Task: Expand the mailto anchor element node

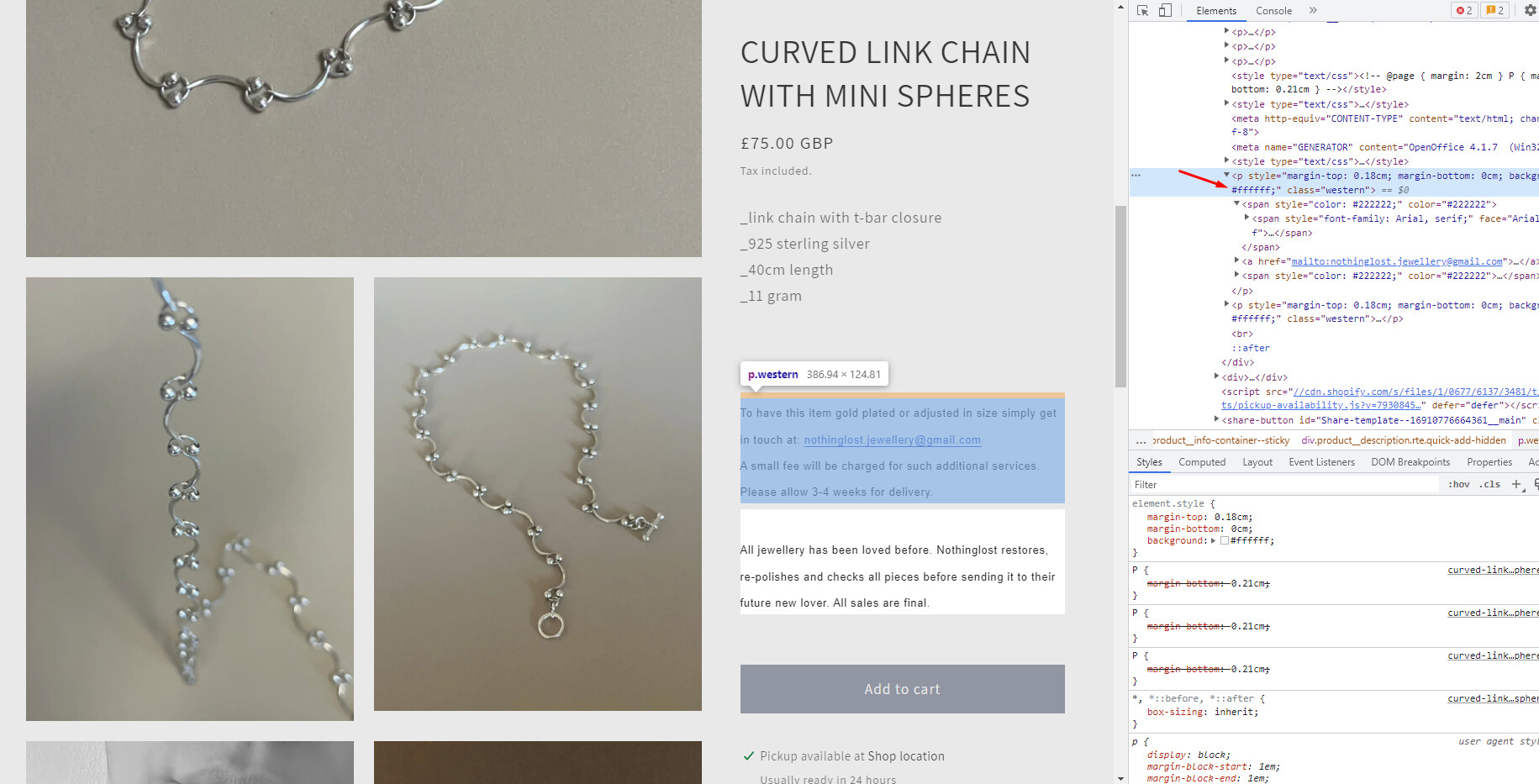Action: (x=1236, y=261)
